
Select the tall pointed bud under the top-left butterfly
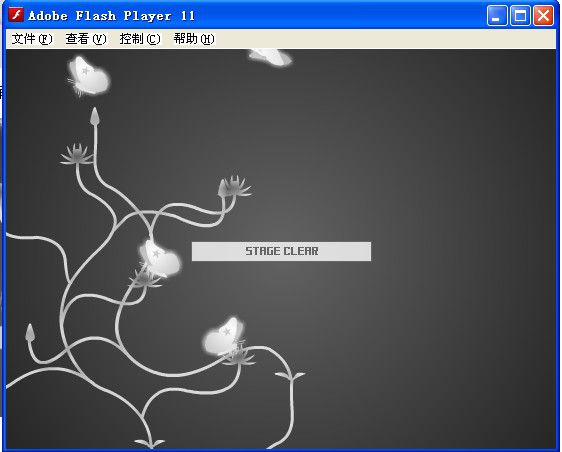pos(95,117)
